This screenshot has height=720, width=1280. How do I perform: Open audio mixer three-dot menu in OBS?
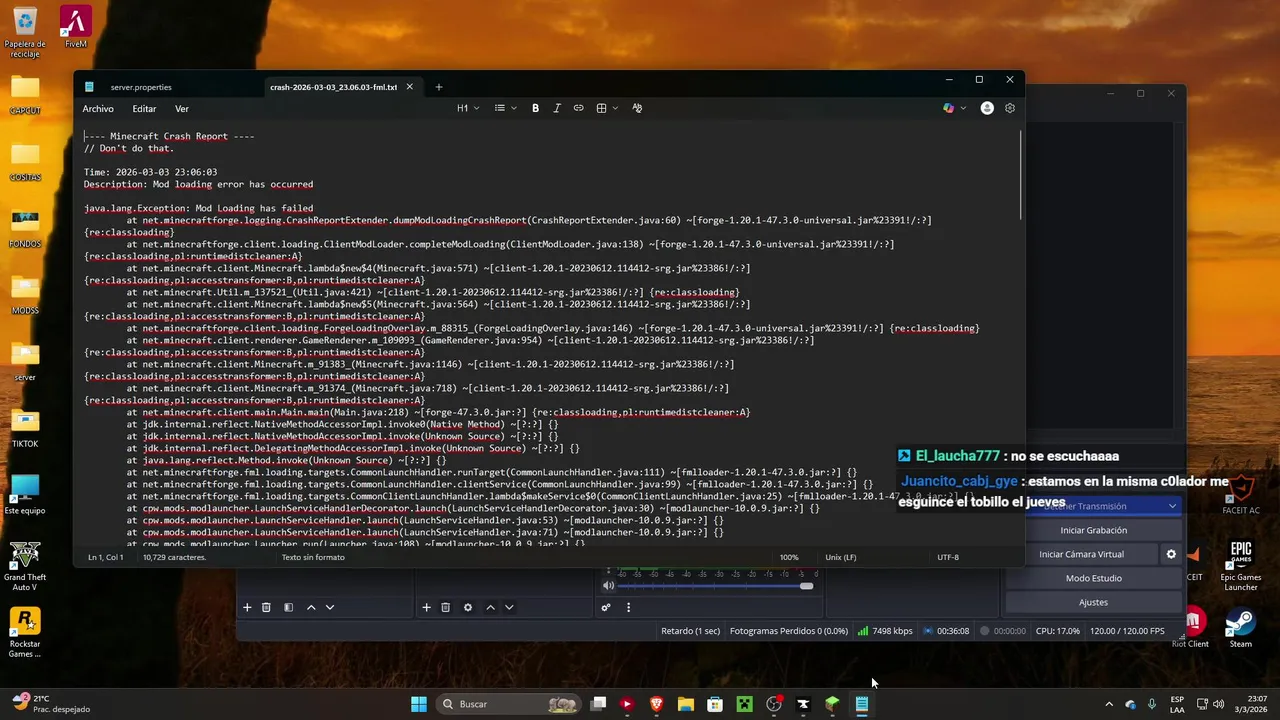pyautogui.click(x=628, y=607)
